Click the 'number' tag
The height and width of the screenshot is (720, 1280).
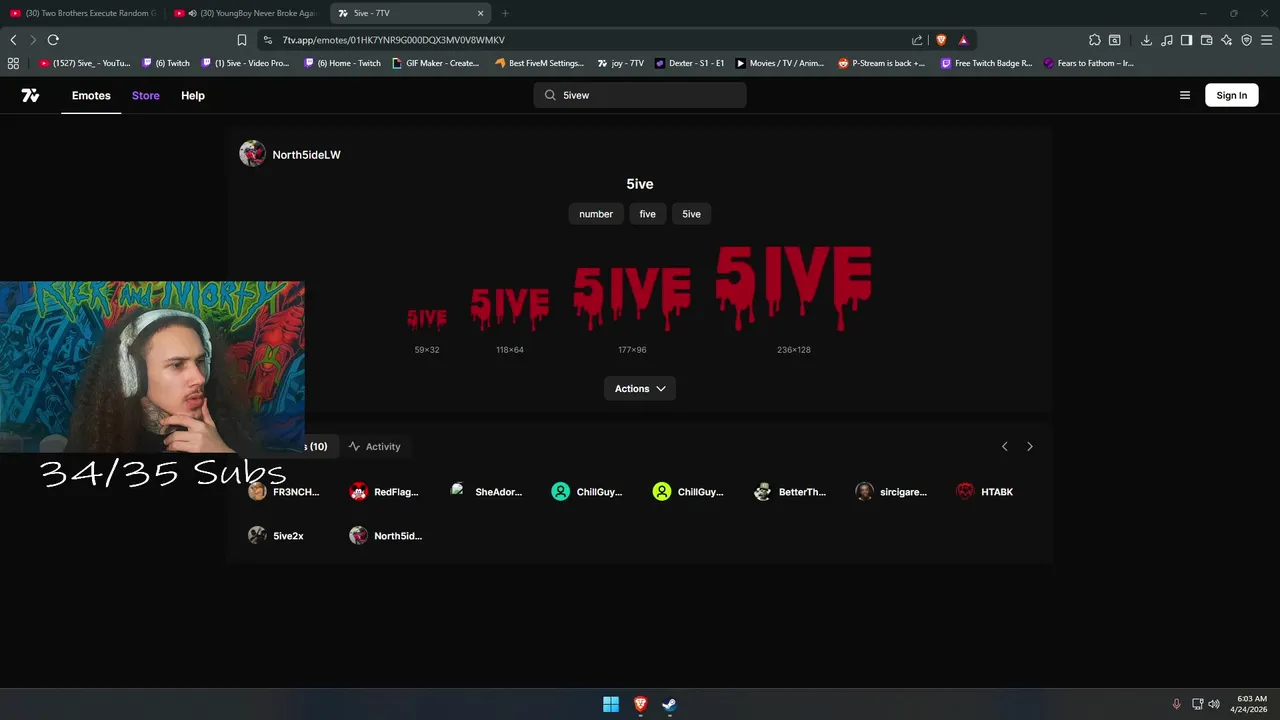pyautogui.click(x=596, y=214)
